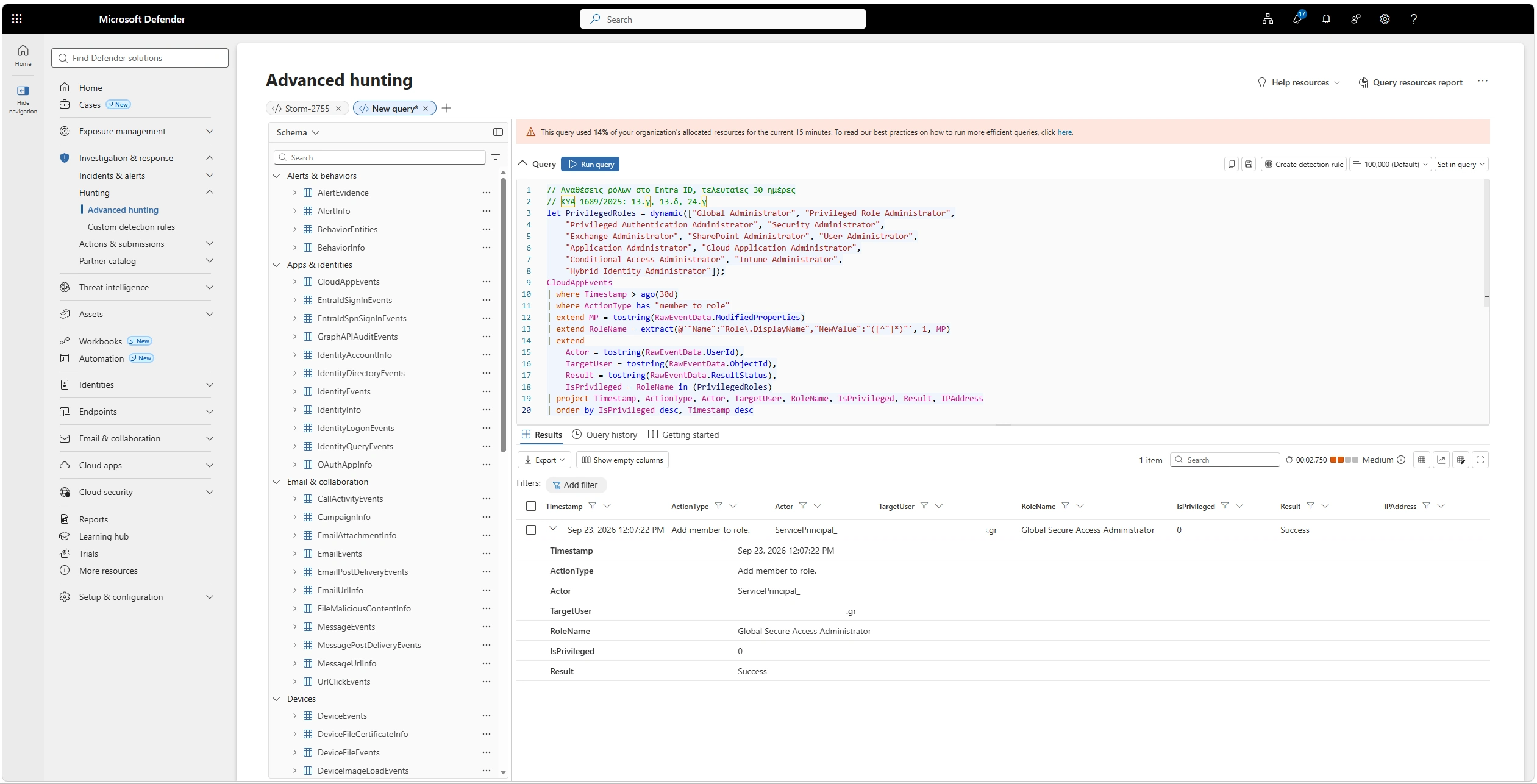This screenshot has width=1537, height=784.
Task: Close the Storm-2755 query tab
Action: pyautogui.click(x=338, y=109)
